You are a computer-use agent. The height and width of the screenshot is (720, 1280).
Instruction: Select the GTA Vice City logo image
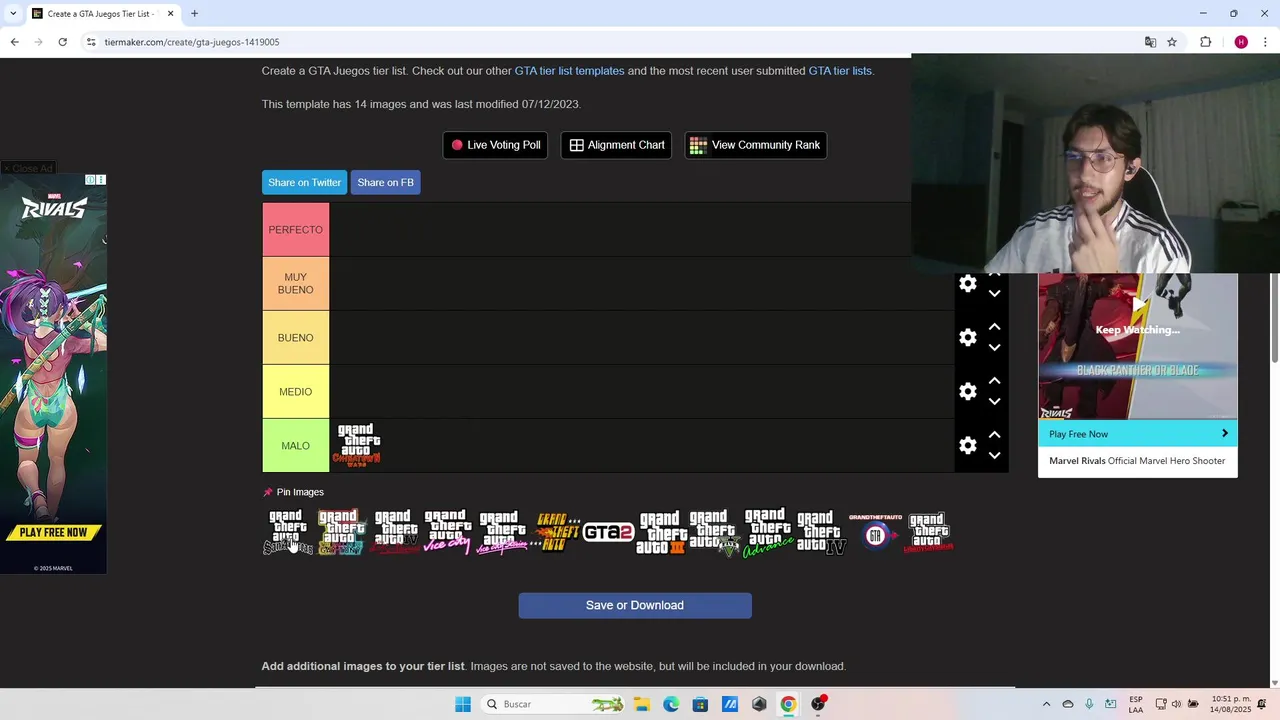[x=447, y=532]
